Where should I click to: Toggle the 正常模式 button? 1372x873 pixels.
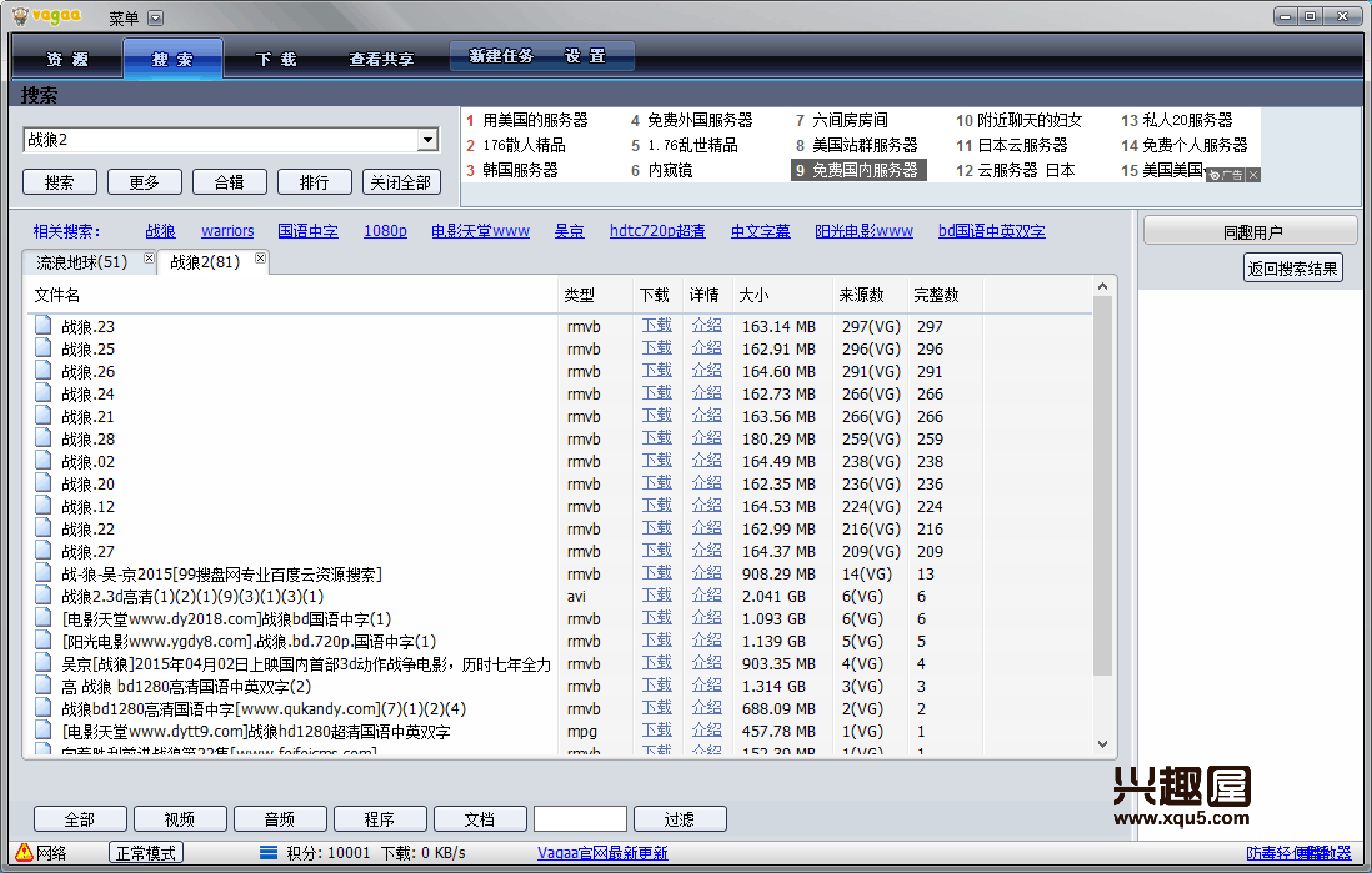pos(146,852)
